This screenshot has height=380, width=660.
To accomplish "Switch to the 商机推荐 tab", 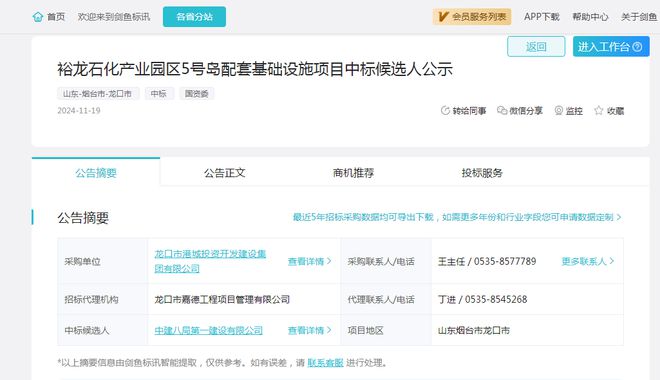I will pyautogui.click(x=354, y=173).
